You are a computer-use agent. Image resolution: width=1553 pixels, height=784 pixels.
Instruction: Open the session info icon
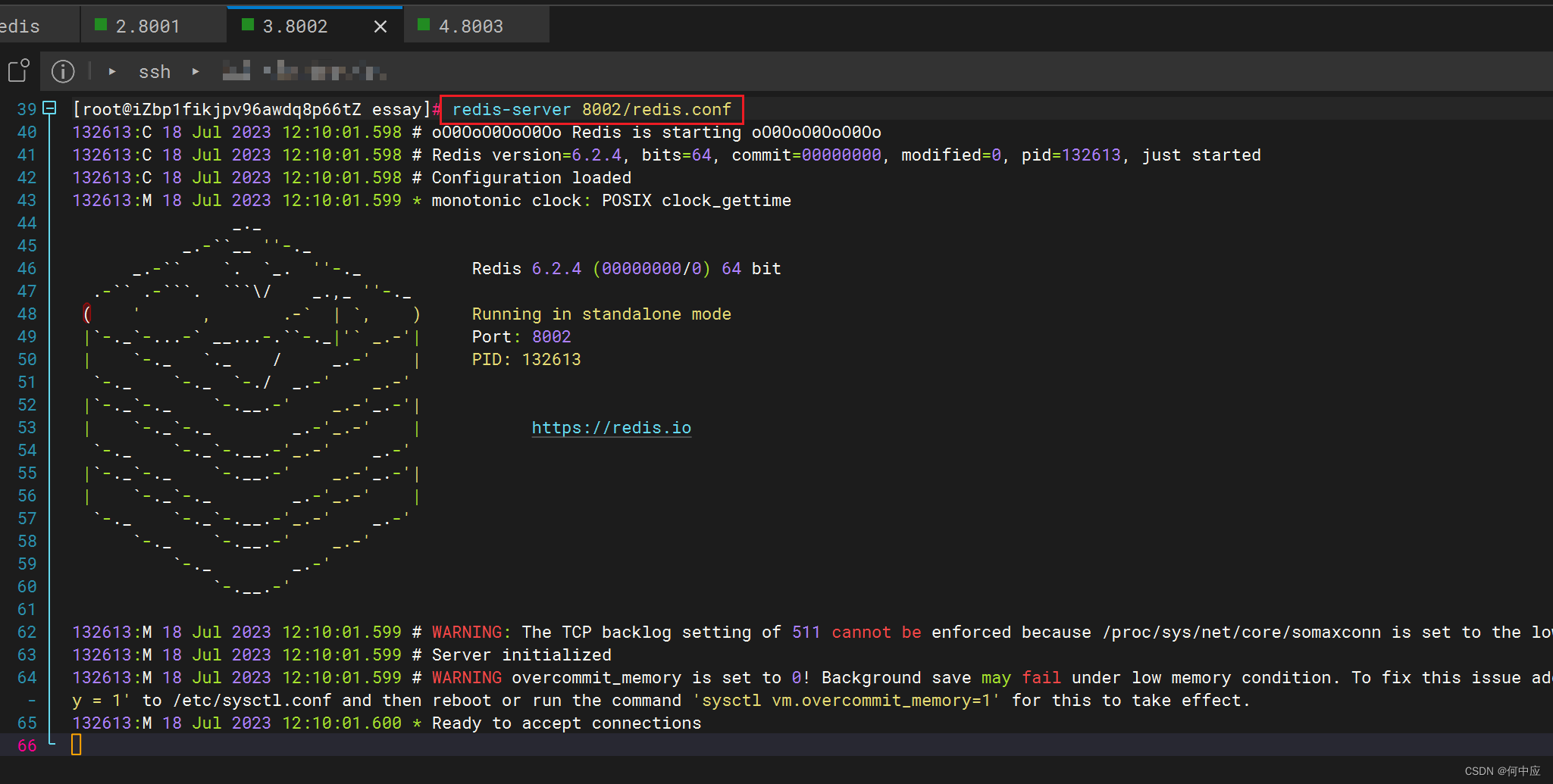(63, 71)
